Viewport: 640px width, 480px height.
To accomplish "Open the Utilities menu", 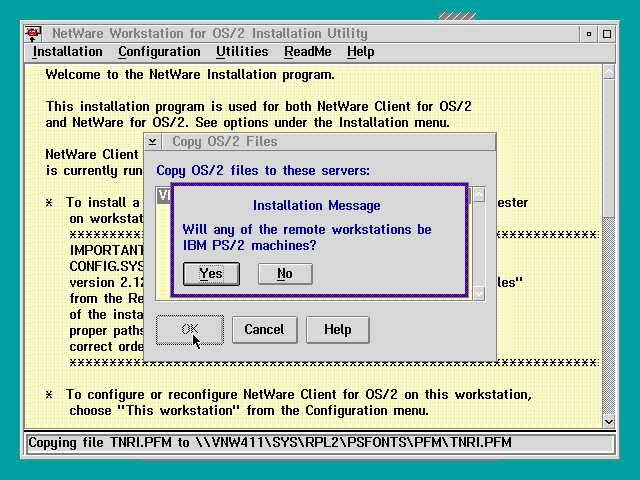I will pos(242,52).
